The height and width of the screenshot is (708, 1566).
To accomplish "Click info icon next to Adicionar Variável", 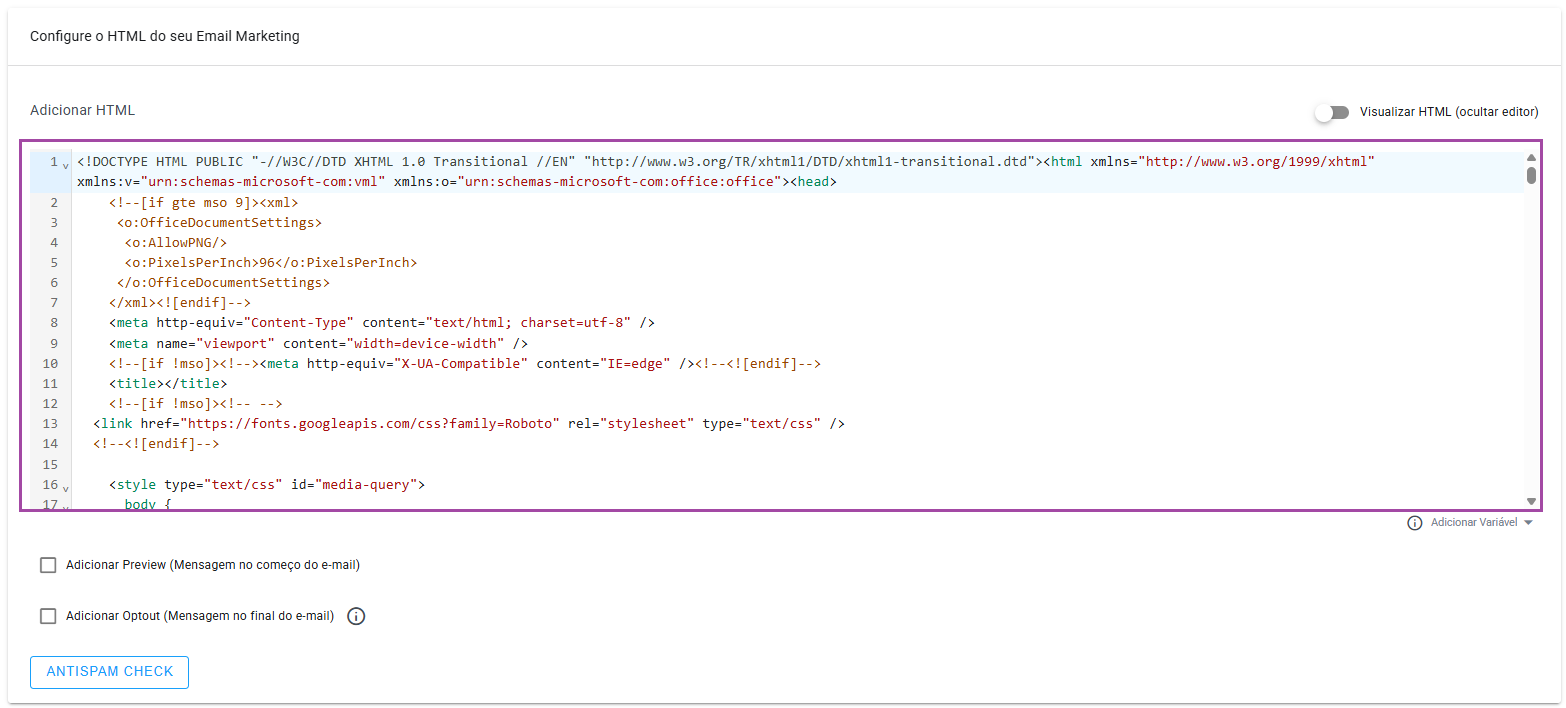I will coord(1414,523).
